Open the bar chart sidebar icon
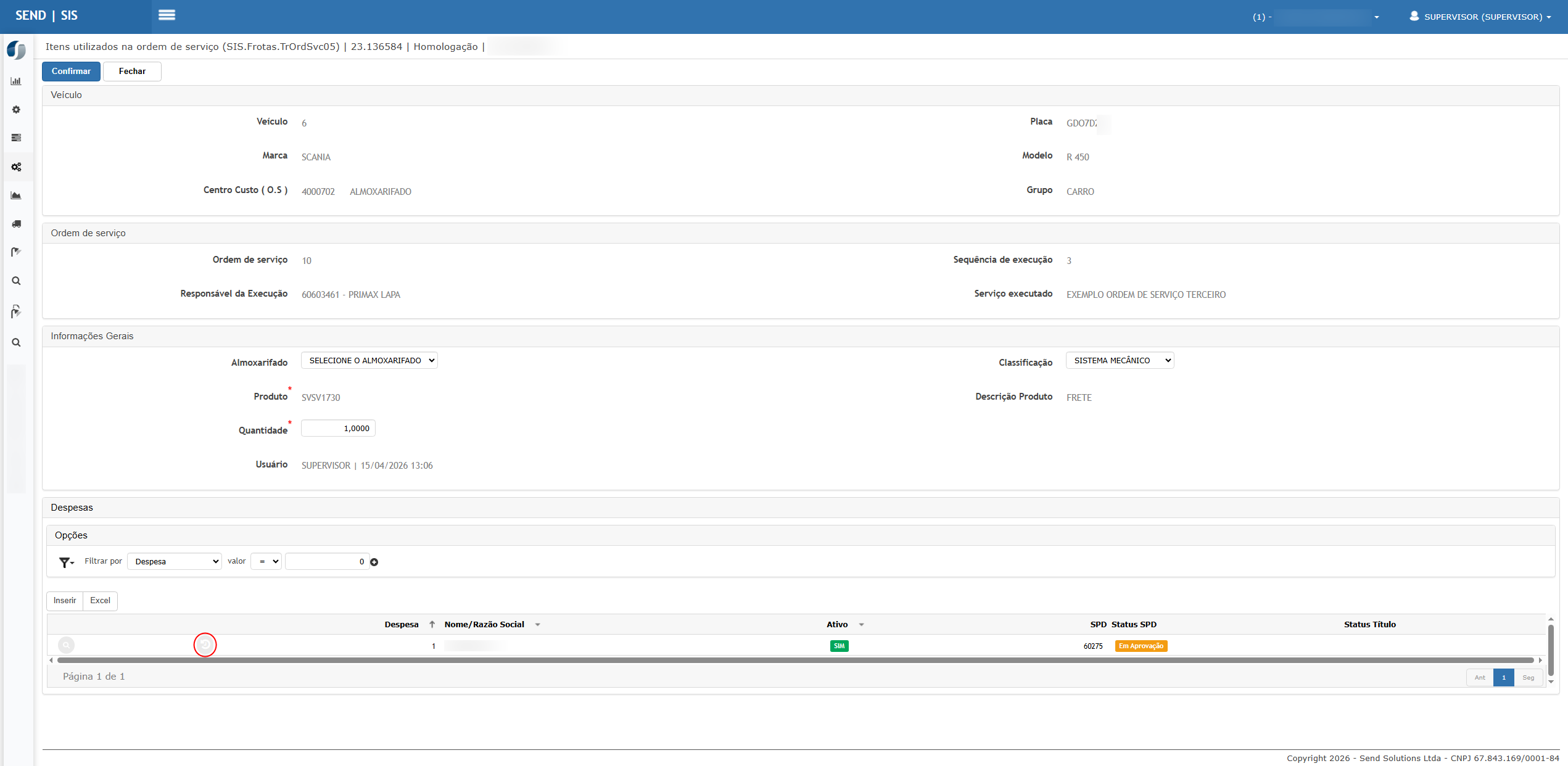Image resolution: width=1568 pixels, height=766 pixels. point(16,81)
